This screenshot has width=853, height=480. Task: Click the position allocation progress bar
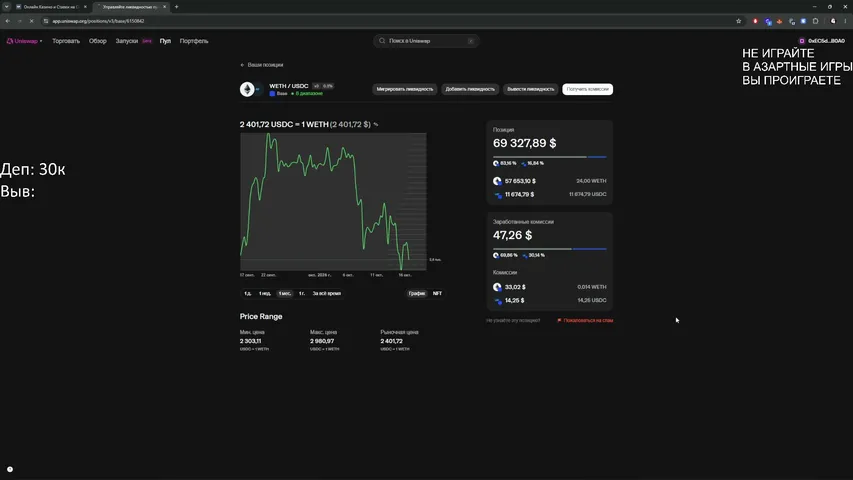(549, 157)
